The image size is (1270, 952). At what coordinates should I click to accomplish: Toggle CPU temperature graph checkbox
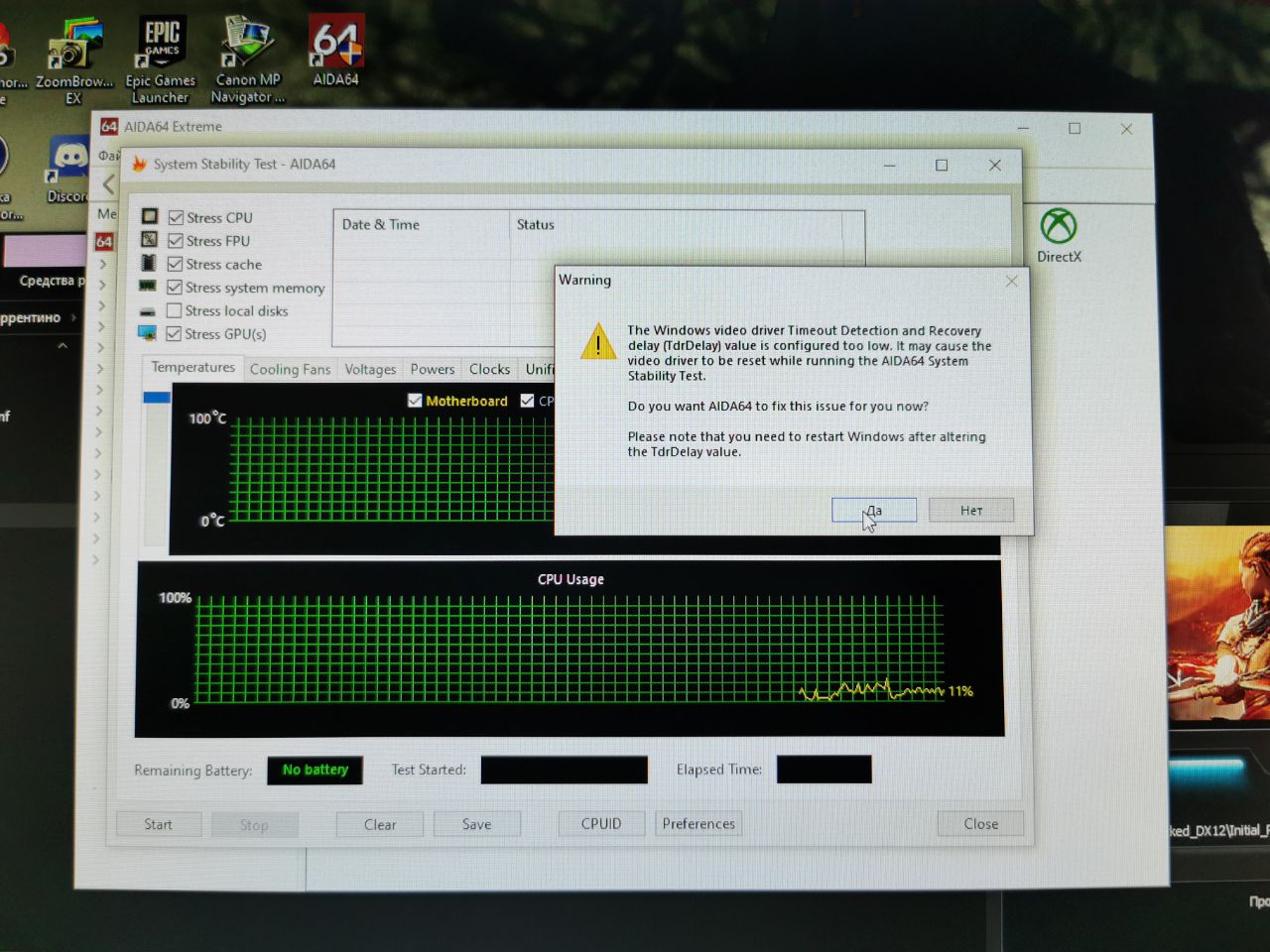(x=527, y=401)
